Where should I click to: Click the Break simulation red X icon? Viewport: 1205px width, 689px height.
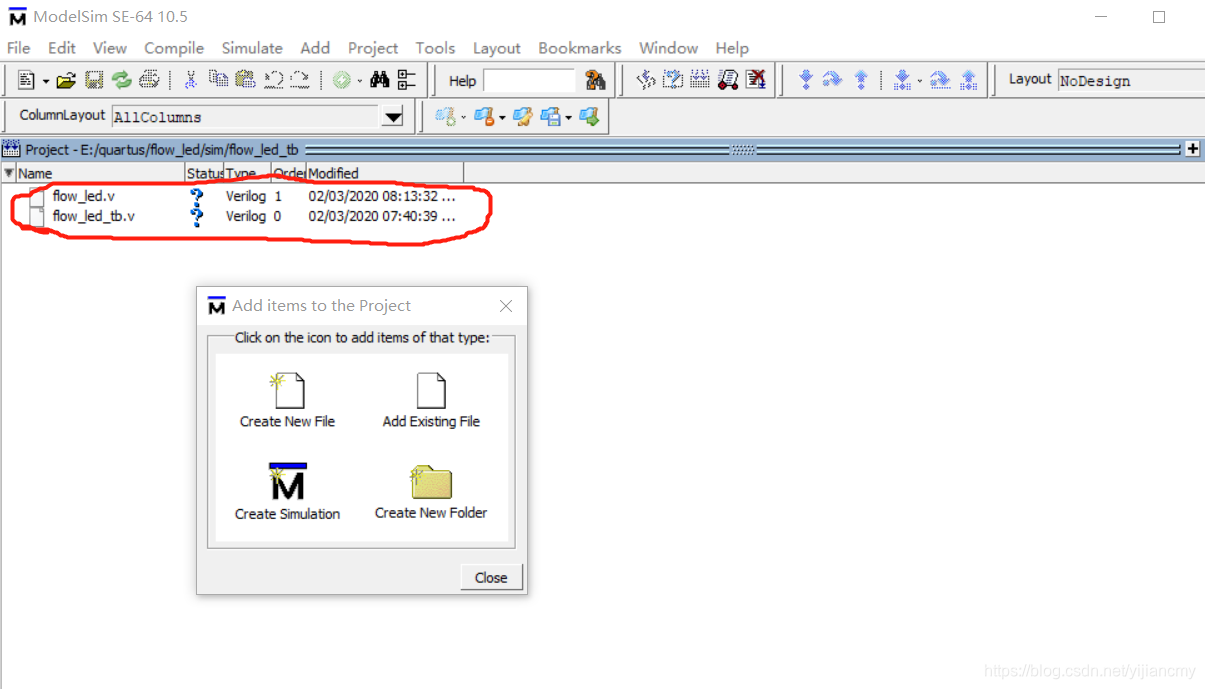click(x=756, y=80)
